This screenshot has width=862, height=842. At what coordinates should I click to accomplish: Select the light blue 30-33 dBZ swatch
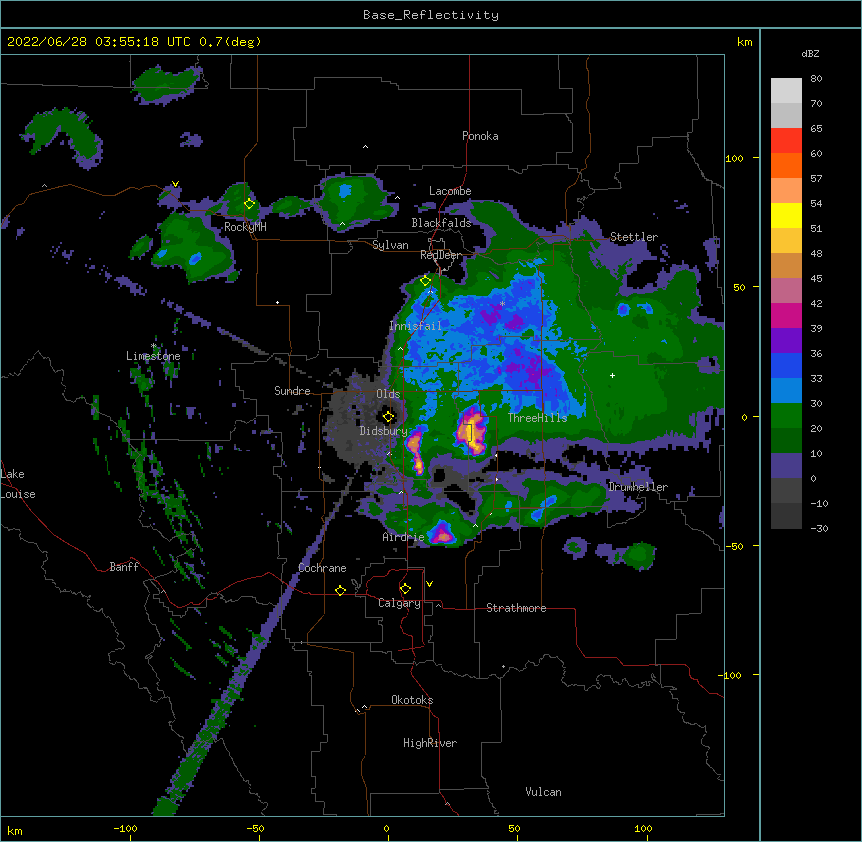(x=786, y=390)
